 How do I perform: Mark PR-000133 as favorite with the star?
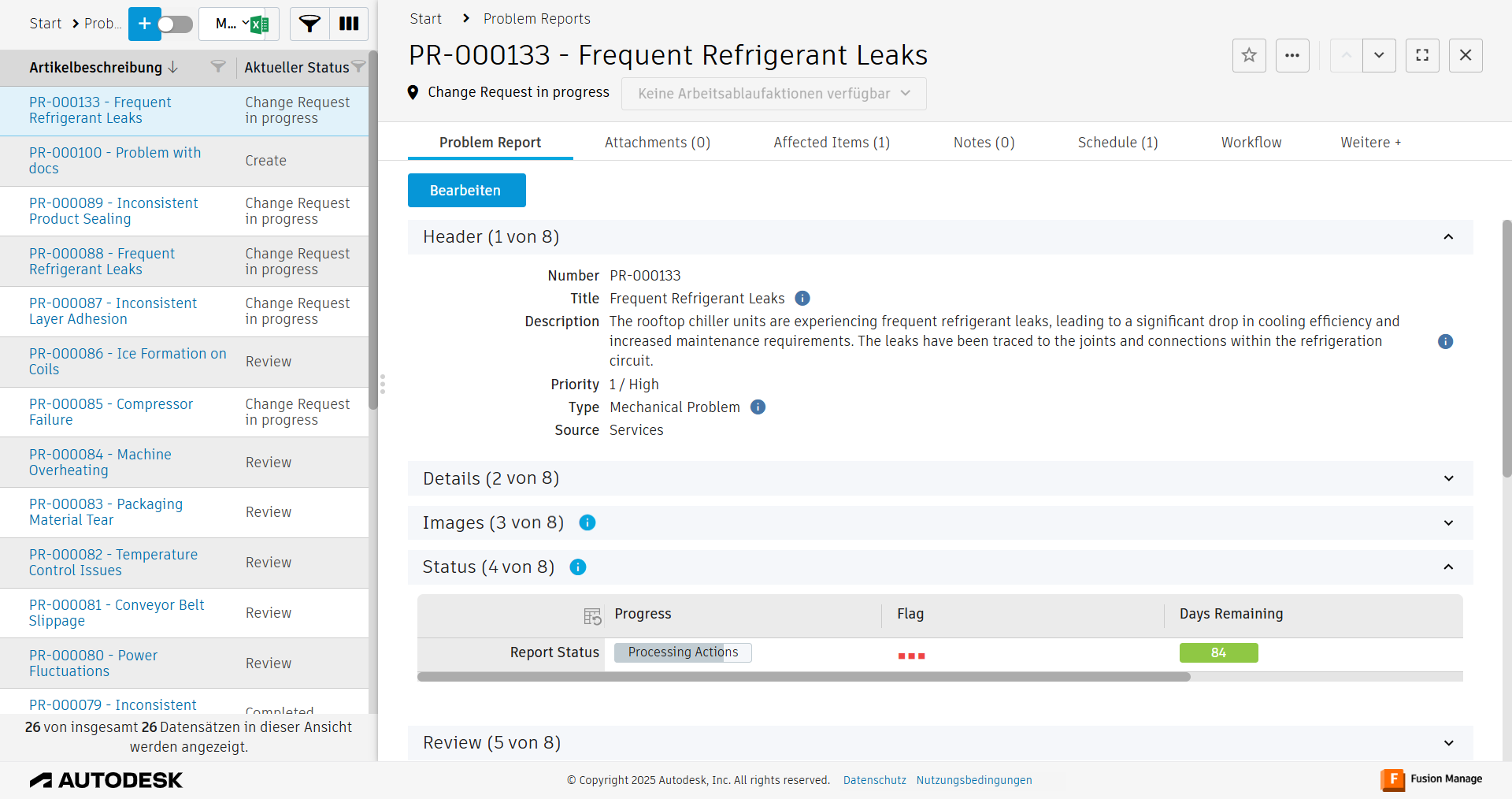tap(1249, 55)
